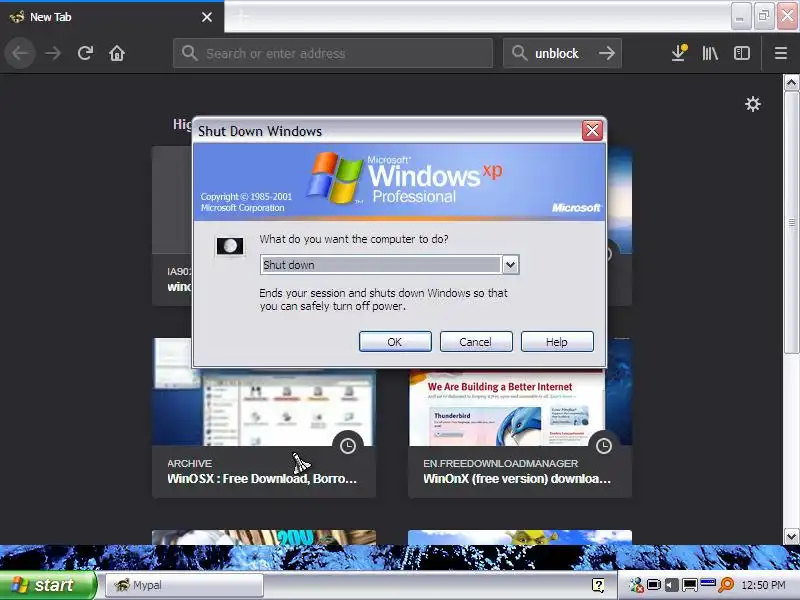Submit the 'unblock' search with the arrow
Screen dimensions: 800x600
[607, 53]
